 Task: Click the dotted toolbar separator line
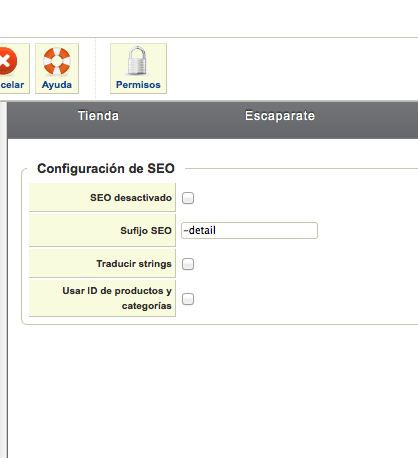pyautogui.click(x=96, y=68)
